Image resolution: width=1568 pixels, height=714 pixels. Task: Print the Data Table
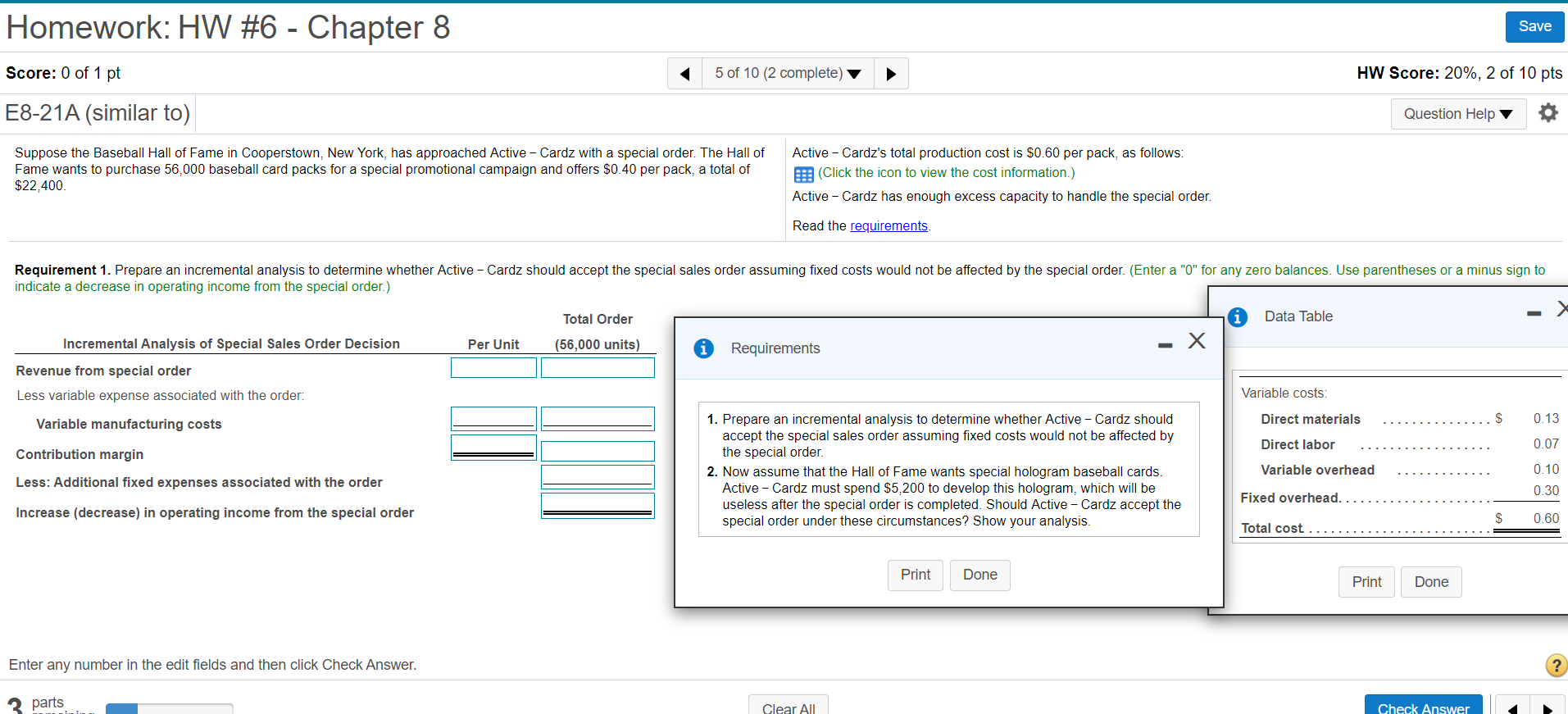[1366, 582]
